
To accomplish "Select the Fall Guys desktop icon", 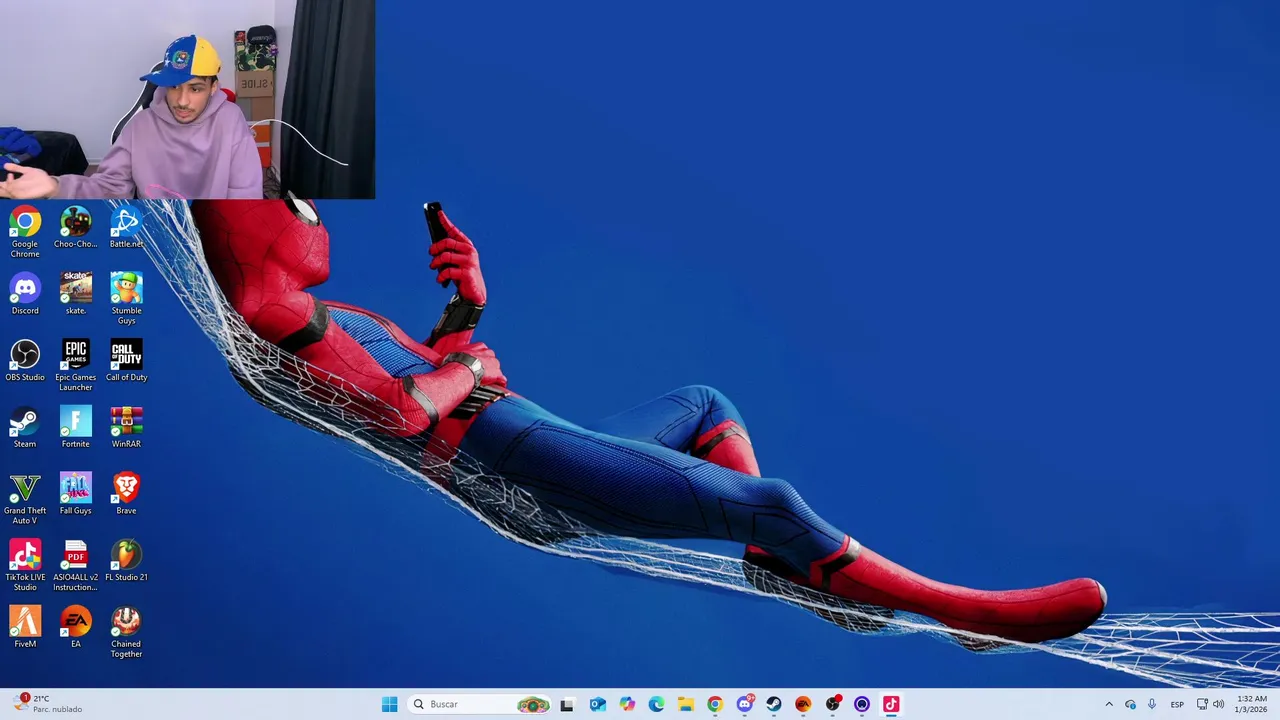I will (x=75, y=494).
